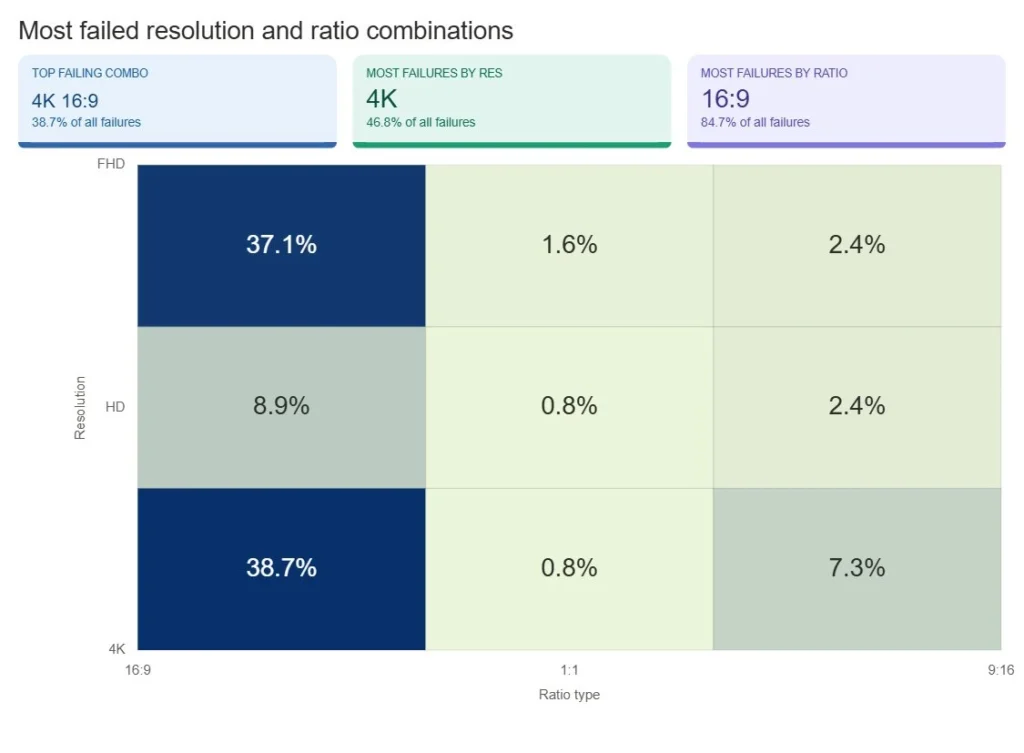Click the 37.1% heatmap cell
The width and height of the screenshot is (1024, 753).
tap(281, 245)
